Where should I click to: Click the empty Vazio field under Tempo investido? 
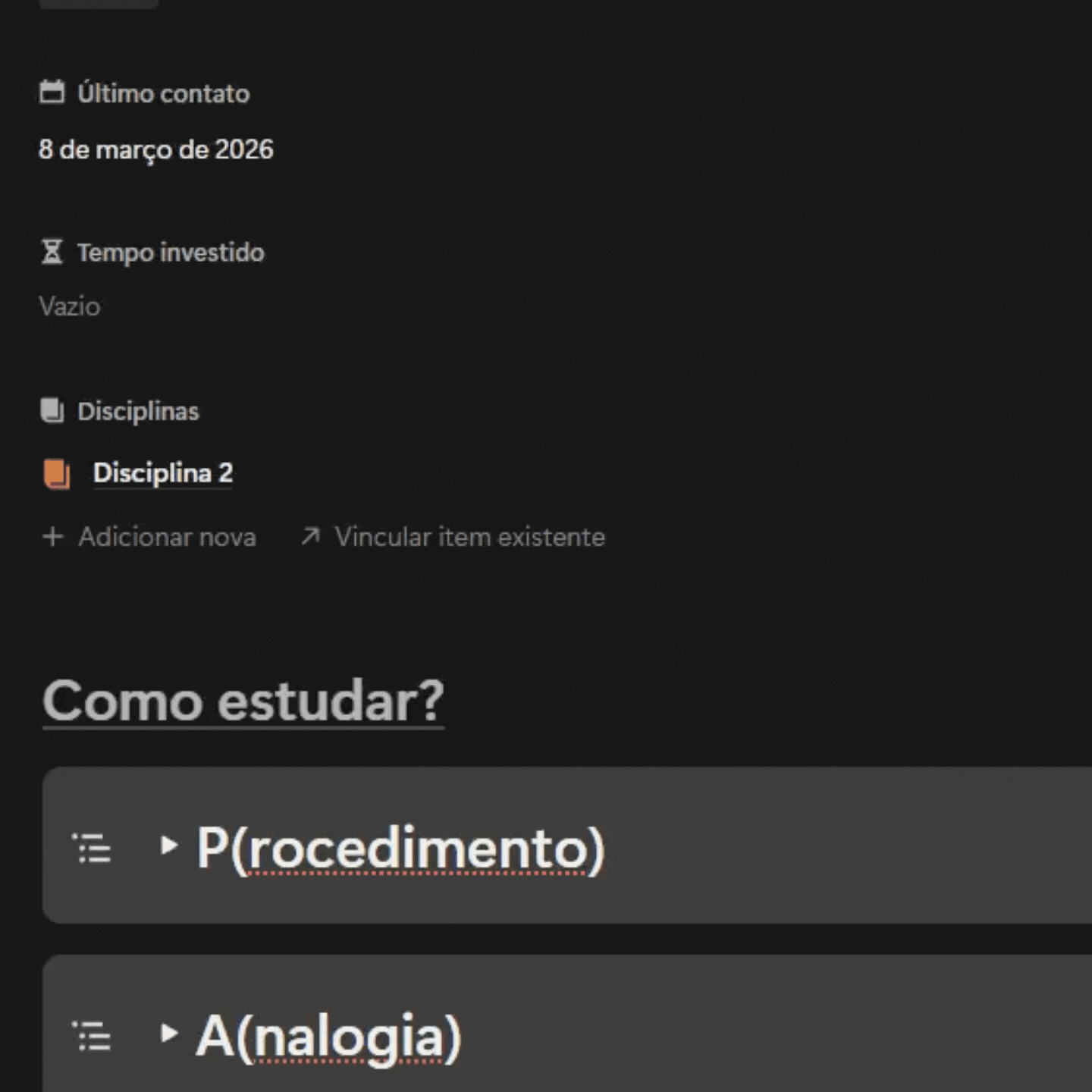pyautogui.click(x=70, y=307)
